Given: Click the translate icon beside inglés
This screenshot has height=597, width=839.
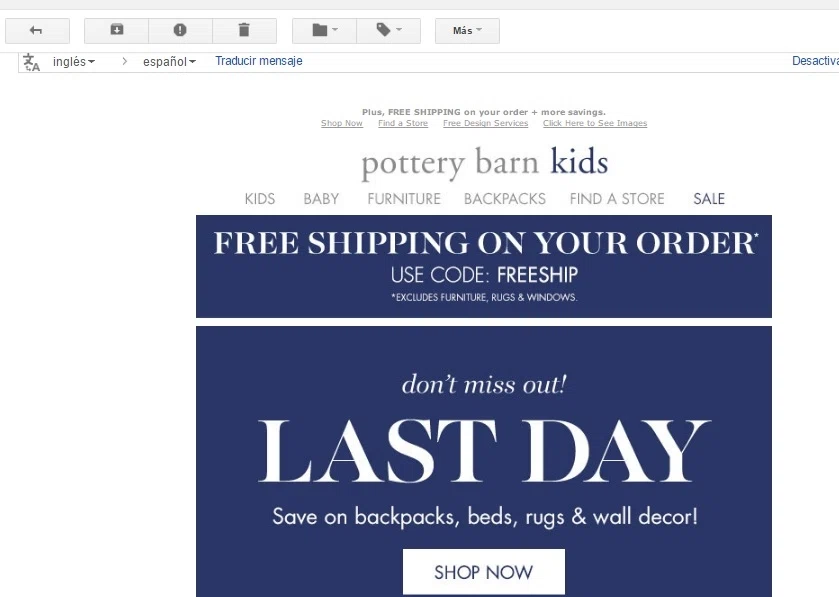Looking at the screenshot, I should (32, 62).
